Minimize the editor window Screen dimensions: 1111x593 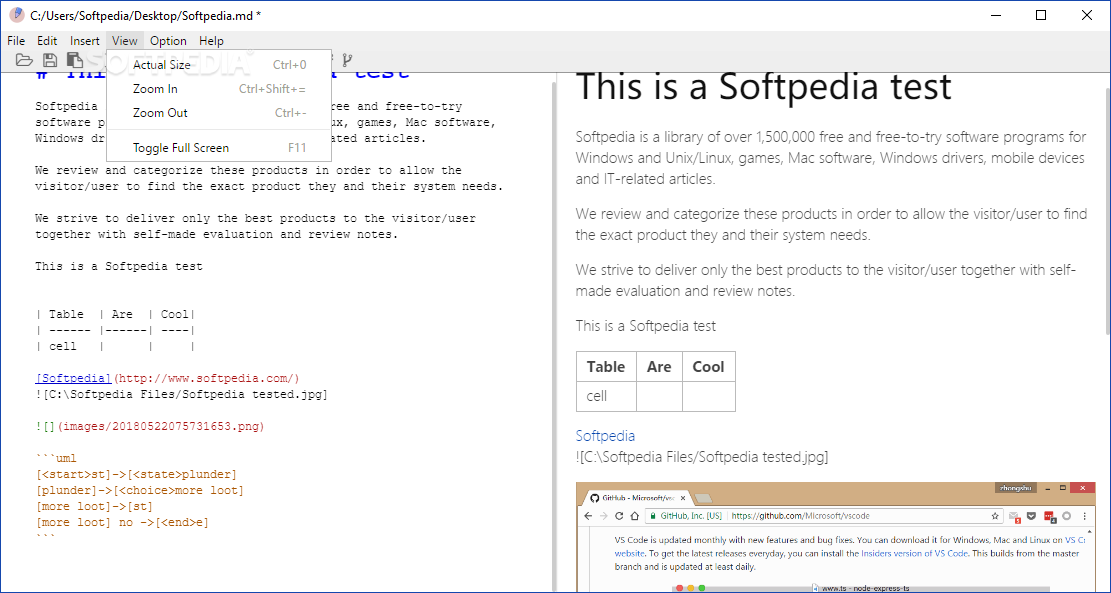click(997, 15)
